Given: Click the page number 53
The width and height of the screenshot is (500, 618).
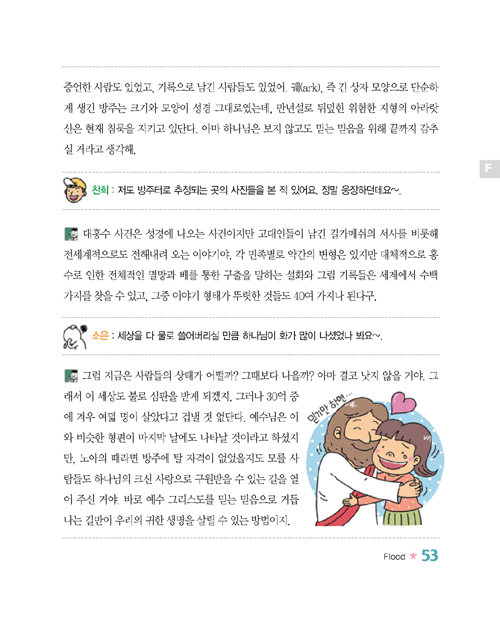Looking at the screenshot, I should click(x=430, y=555).
